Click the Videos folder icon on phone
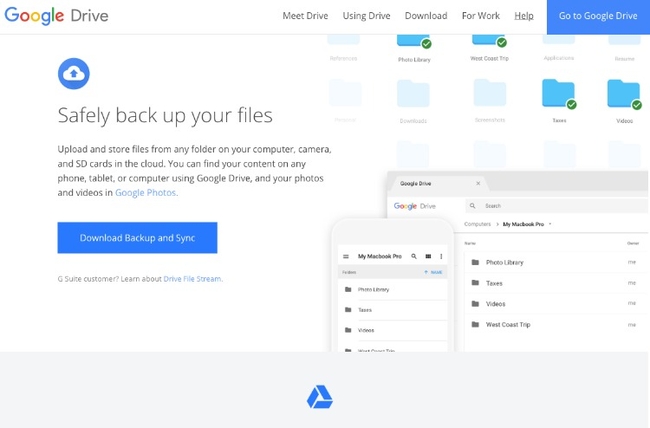The height and width of the screenshot is (428, 650). click(x=348, y=330)
